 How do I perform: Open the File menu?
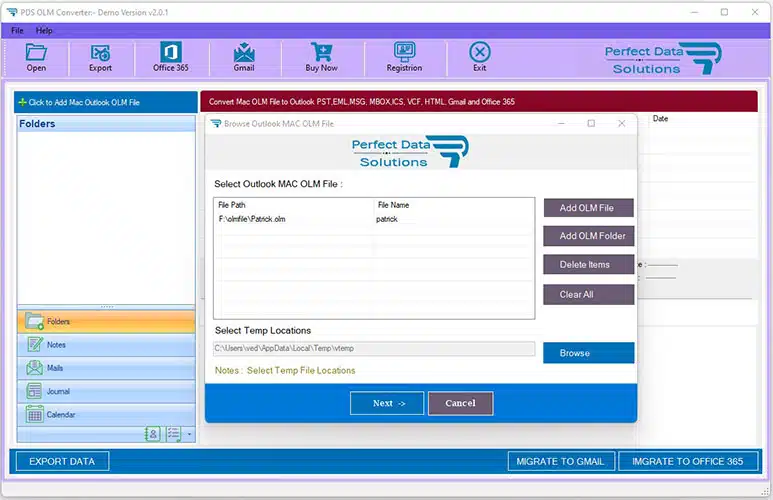[x=17, y=31]
